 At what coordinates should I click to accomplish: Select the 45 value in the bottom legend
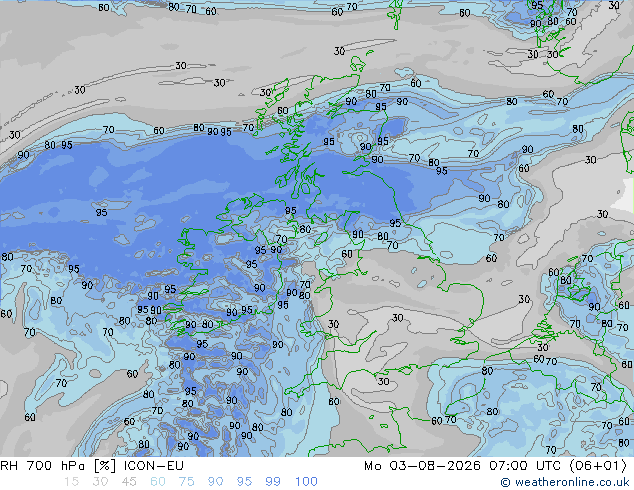129,482
